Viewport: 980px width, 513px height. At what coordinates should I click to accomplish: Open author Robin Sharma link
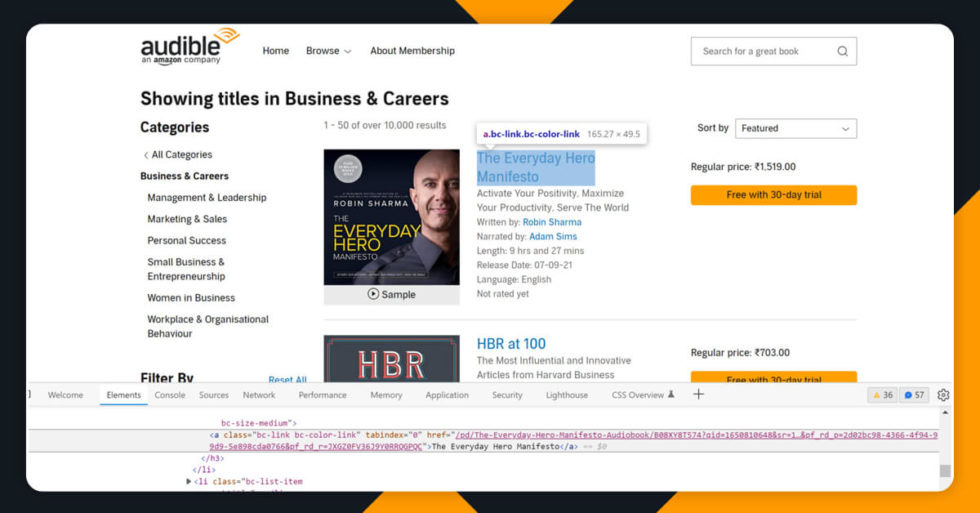(552, 222)
